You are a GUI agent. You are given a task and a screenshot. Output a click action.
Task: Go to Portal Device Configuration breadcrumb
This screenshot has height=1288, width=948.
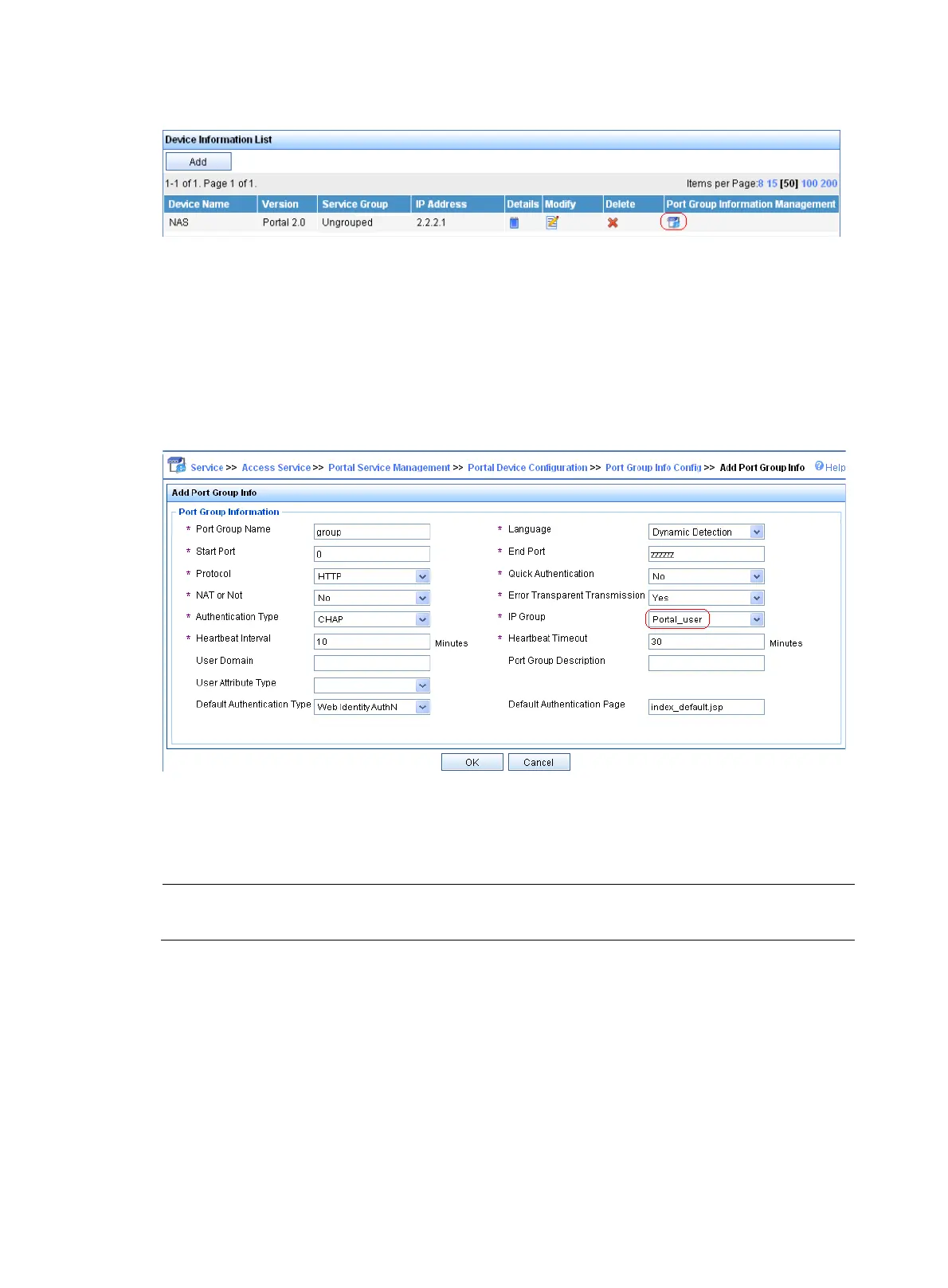click(x=527, y=468)
